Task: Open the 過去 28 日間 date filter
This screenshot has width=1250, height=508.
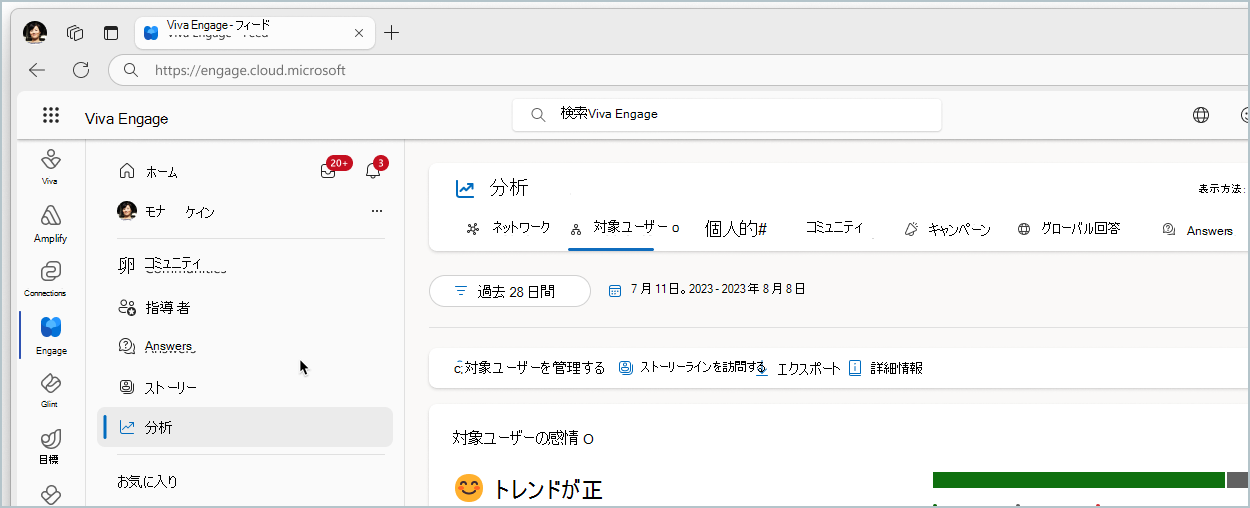Action: (x=509, y=291)
